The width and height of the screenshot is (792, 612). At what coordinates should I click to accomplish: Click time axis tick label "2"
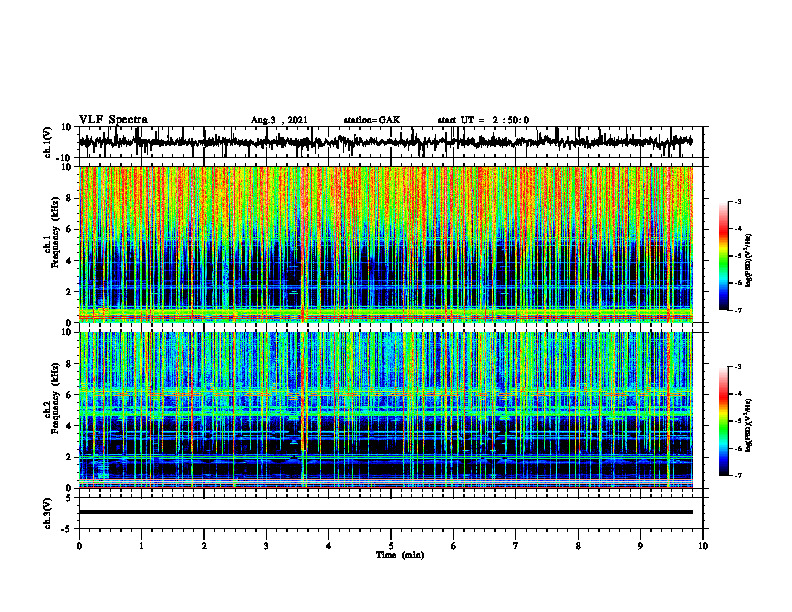204,546
